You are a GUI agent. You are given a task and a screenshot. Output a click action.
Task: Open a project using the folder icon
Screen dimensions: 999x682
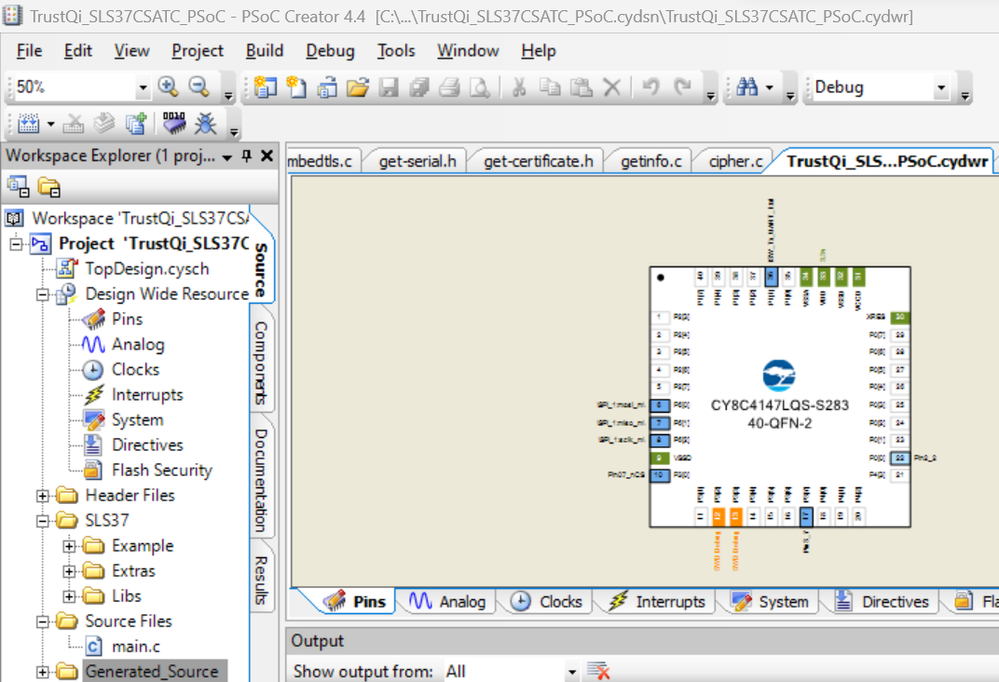357,87
